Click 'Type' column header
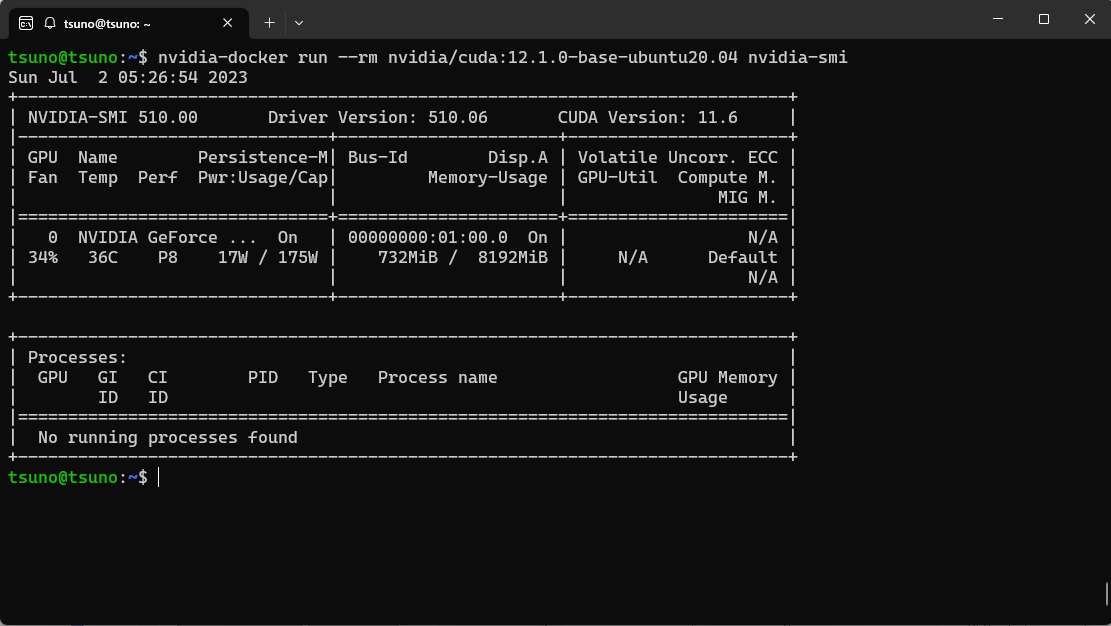The height and width of the screenshot is (626, 1111). (x=327, y=377)
